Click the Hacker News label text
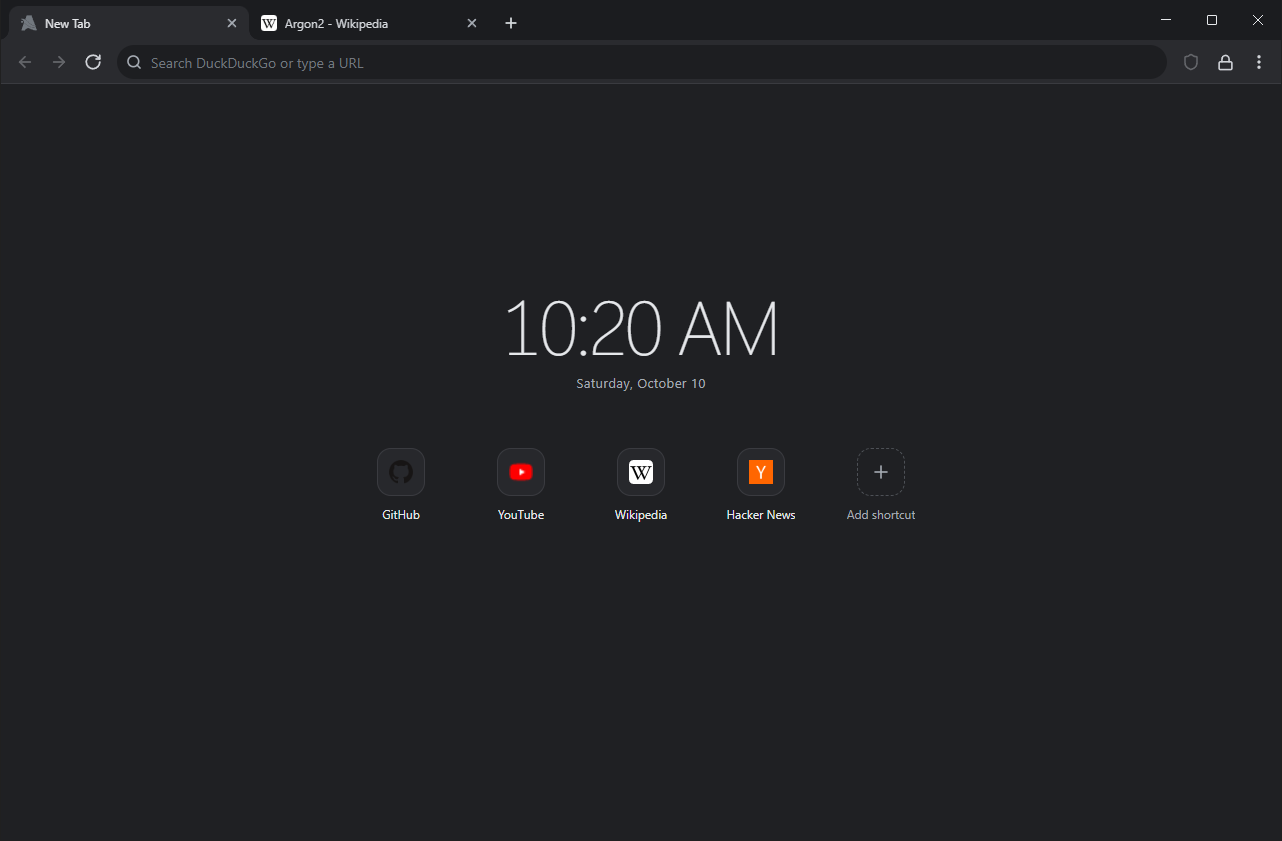1282x841 pixels. pos(761,515)
